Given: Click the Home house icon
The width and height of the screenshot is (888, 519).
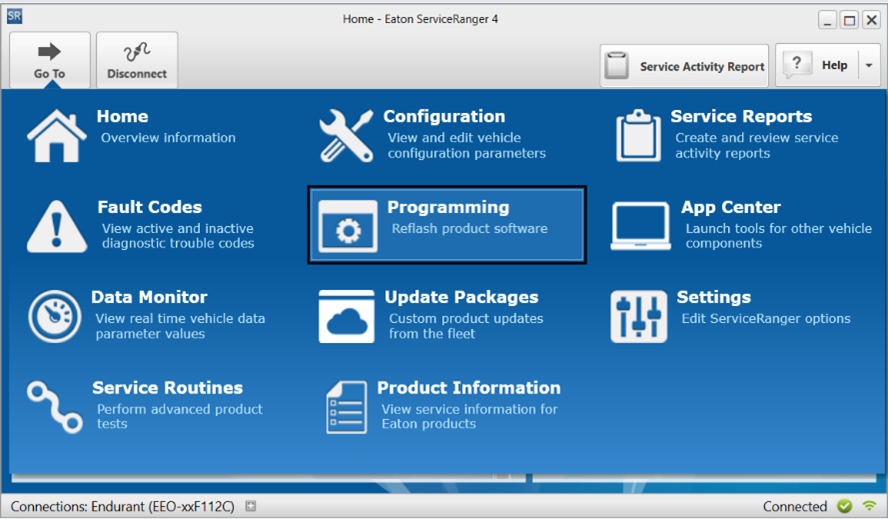Looking at the screenshot, I should (x=56, y=135).
